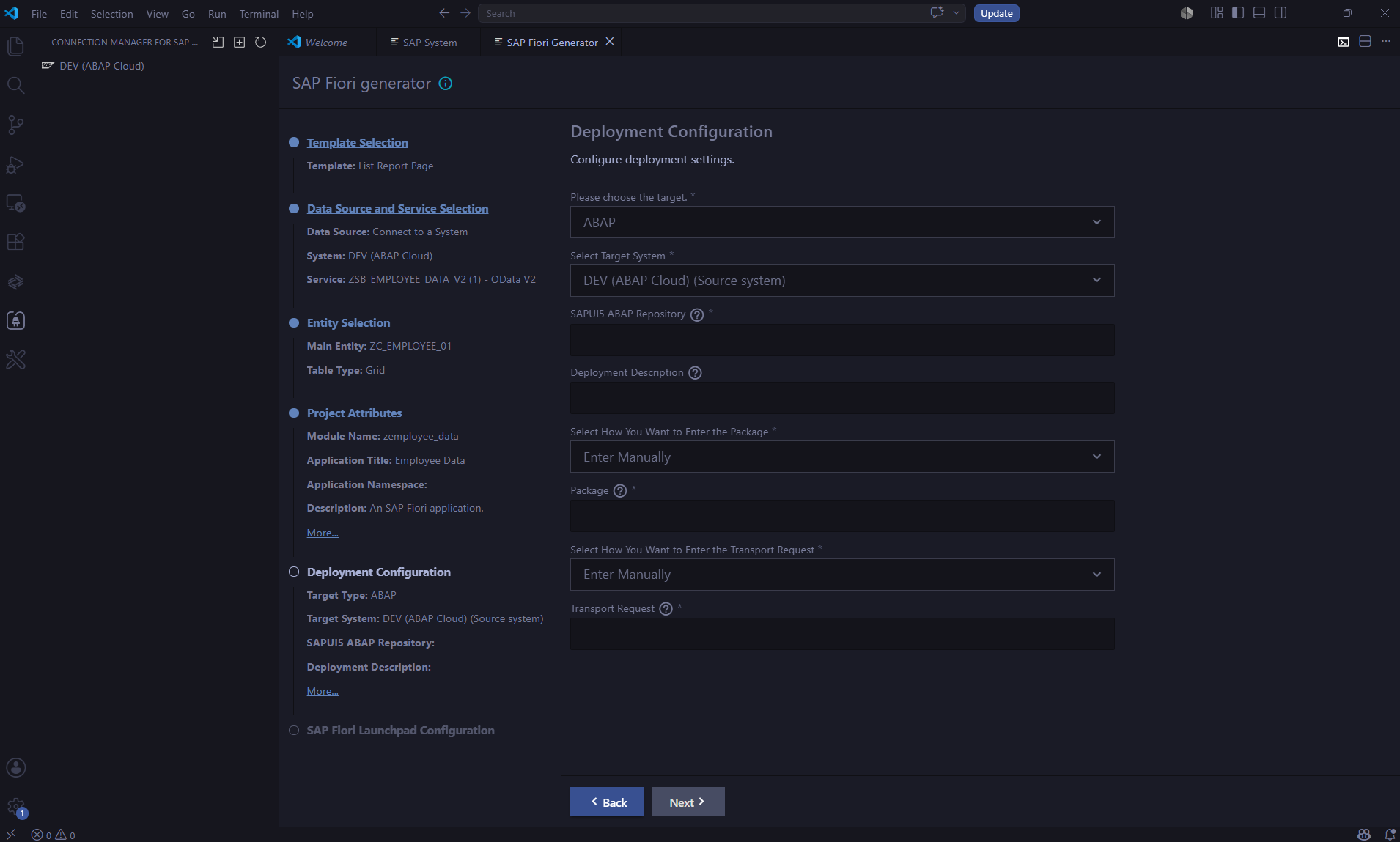Go to the Project Attributes step
This screenshot has width=1400, height=842.
click(355, 413)
